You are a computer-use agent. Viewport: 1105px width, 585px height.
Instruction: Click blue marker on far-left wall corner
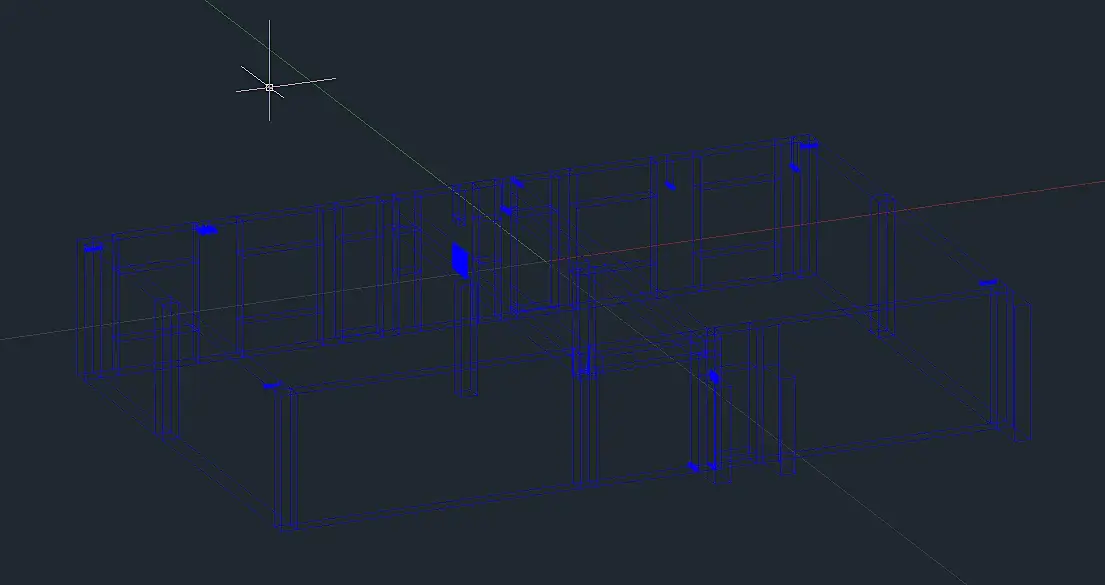[93, 248]
